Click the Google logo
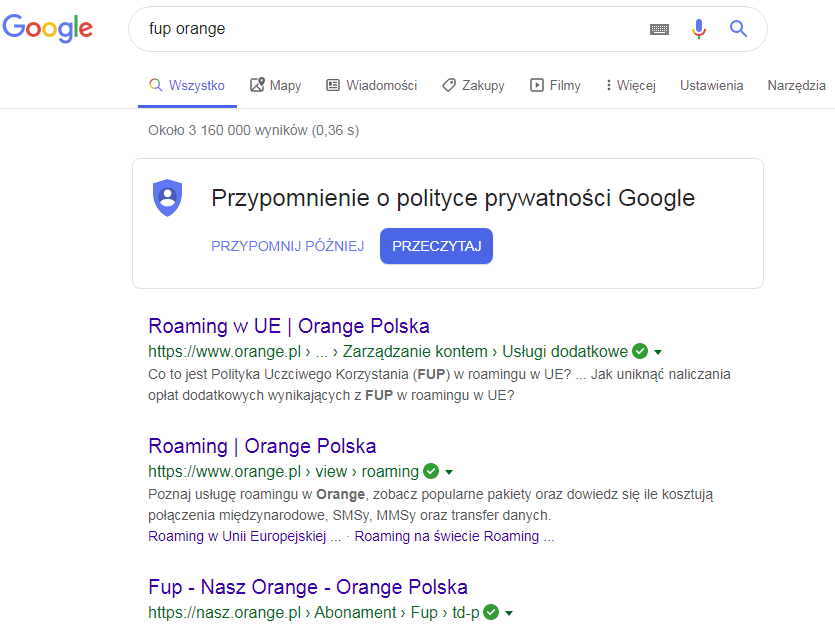Image resolution: width=835 pixels, height=624 pixels. [47, 28]
